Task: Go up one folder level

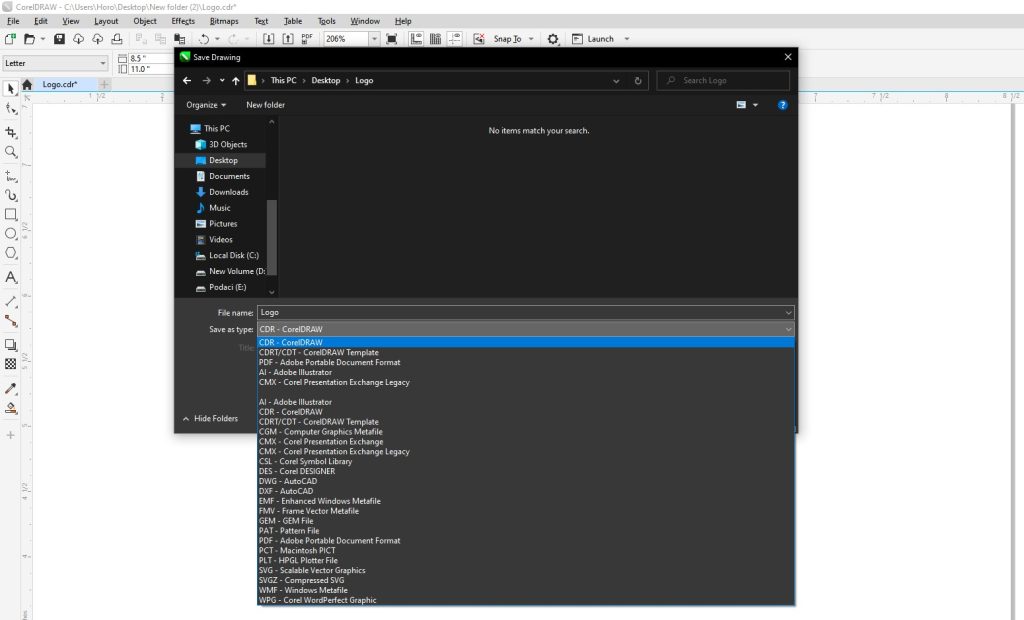Action: click(x=236, y=80)
